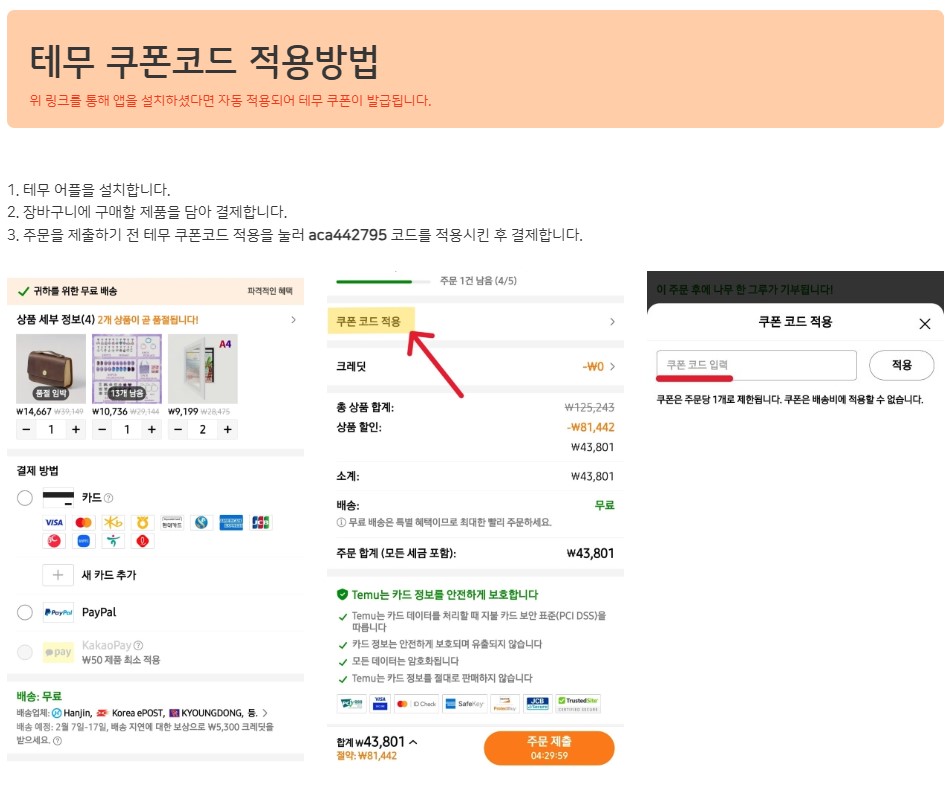Close the 쿠폰 코드 적용 dialog
The image size is (951, 793).
click(x=924, y=324)
